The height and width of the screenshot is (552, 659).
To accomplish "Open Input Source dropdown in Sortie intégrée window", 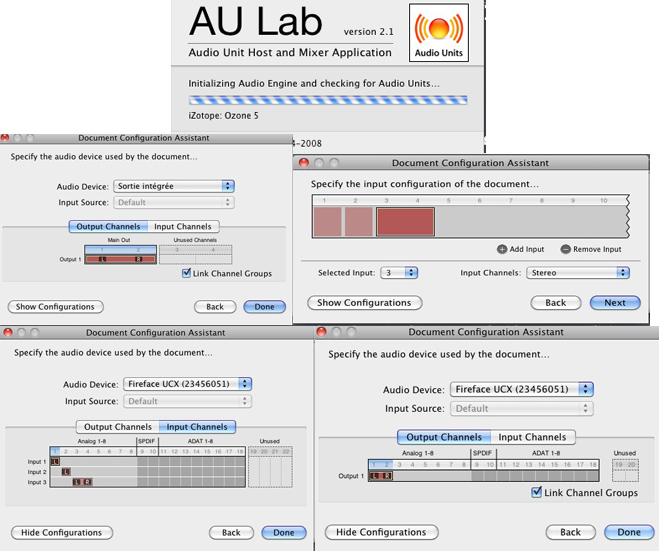I will click(x=174, y=202).
